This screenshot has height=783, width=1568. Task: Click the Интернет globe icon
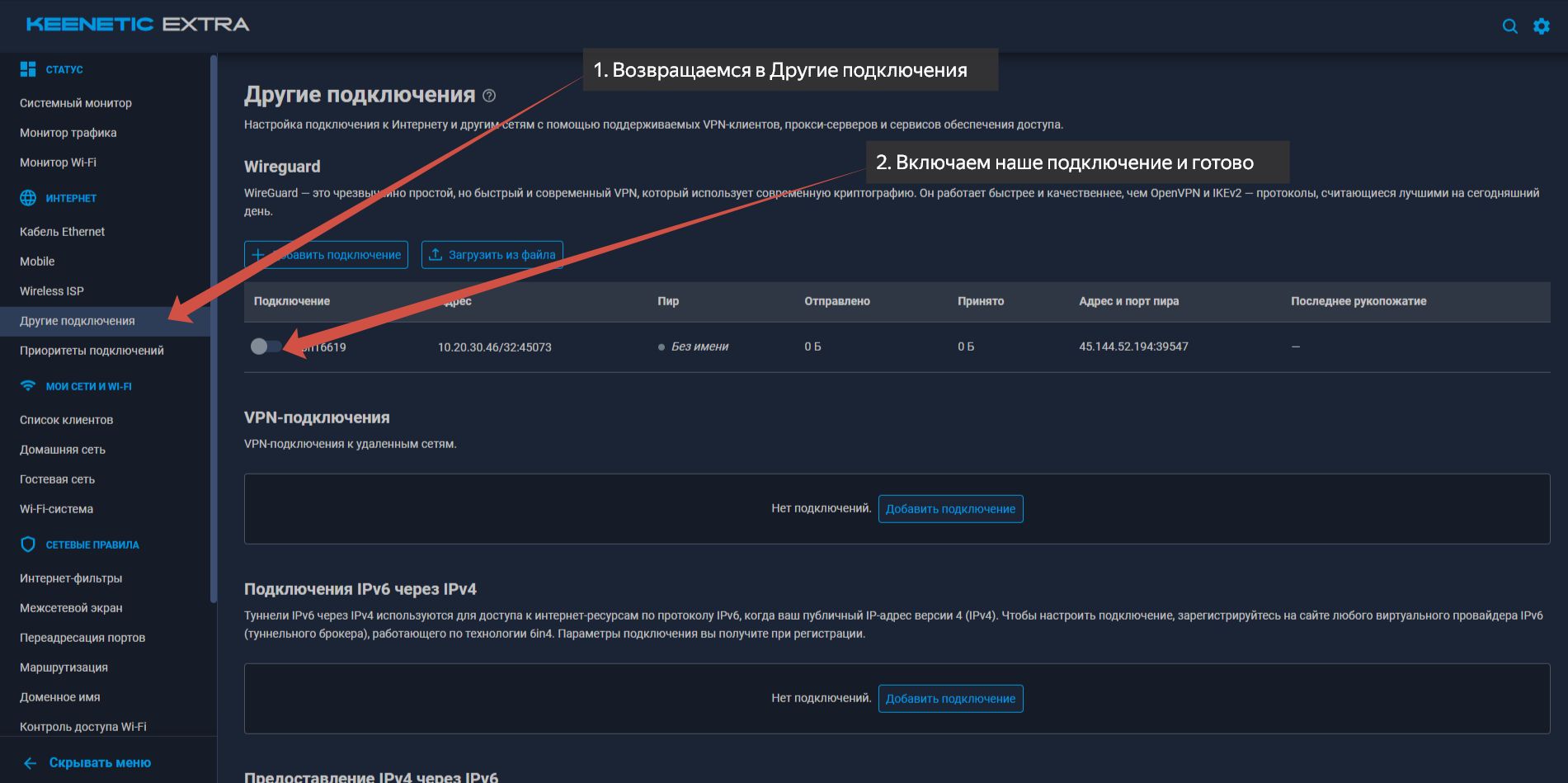[28, 198]
